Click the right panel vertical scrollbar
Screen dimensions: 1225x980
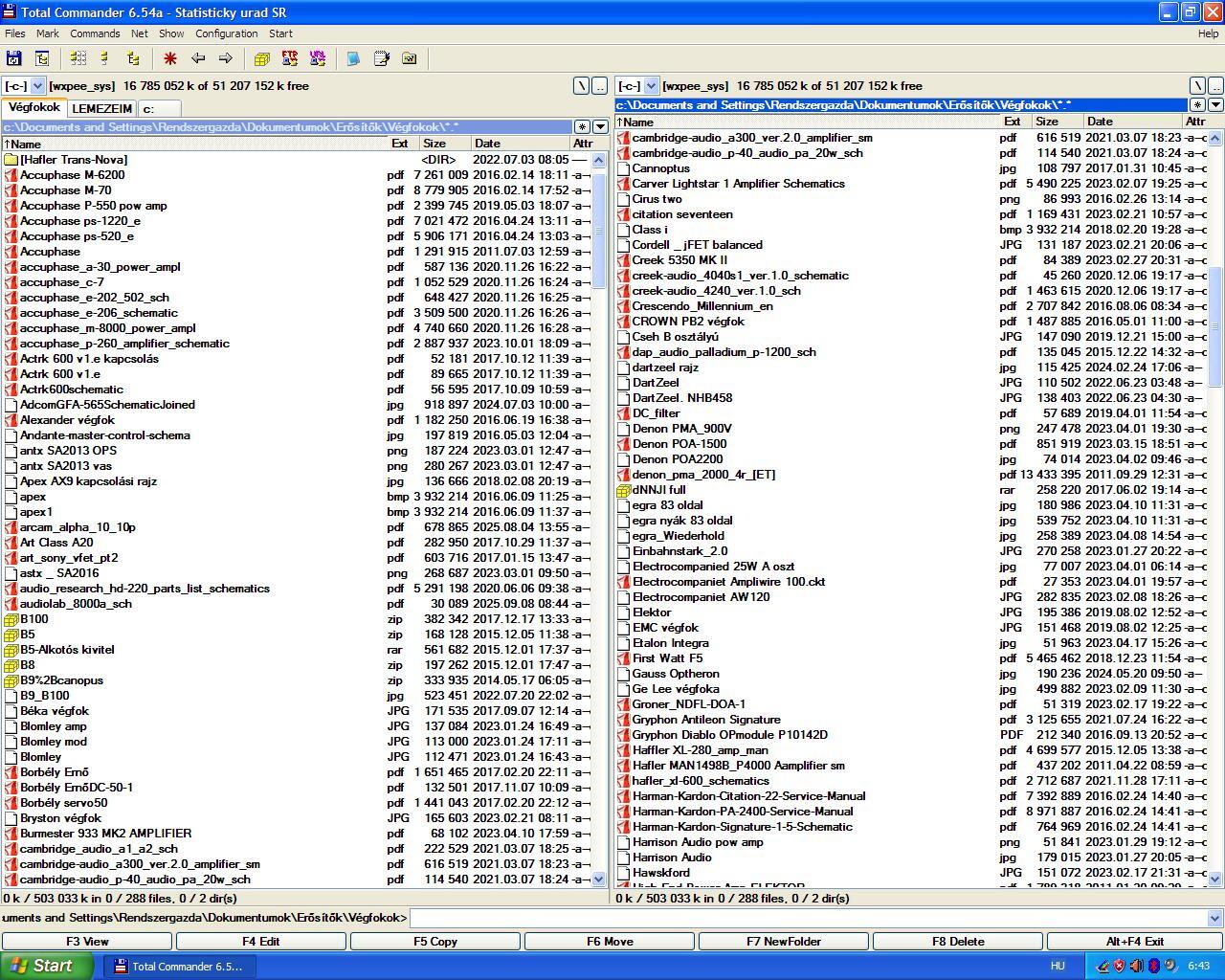(1215, 508)
